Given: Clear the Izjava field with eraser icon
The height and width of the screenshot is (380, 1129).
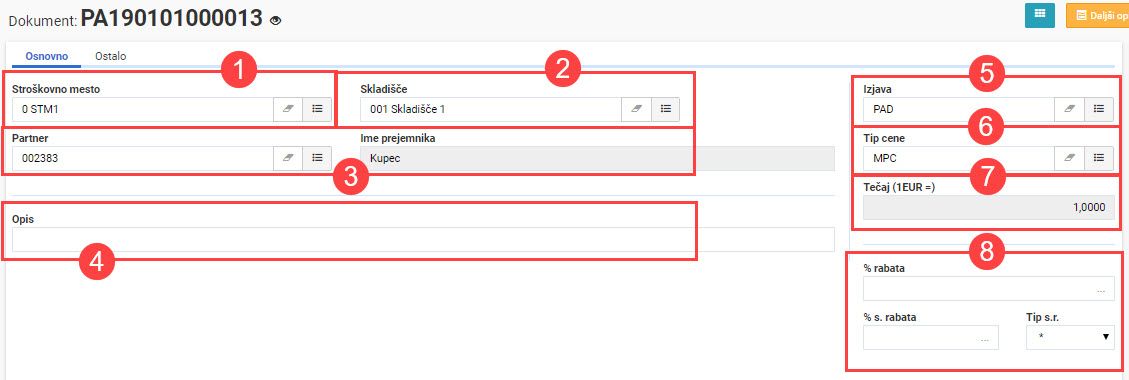Looking at the screenshot, I should click(x=1069, y=109).
